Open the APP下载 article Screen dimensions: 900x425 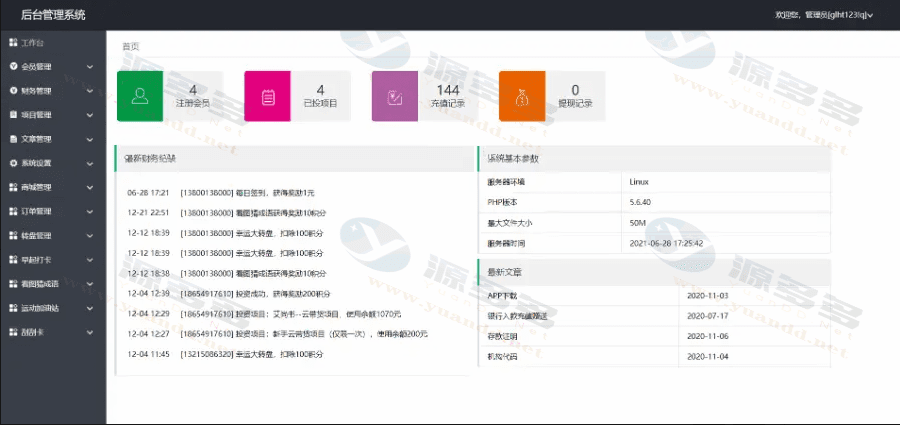click(x=502, y=296)
